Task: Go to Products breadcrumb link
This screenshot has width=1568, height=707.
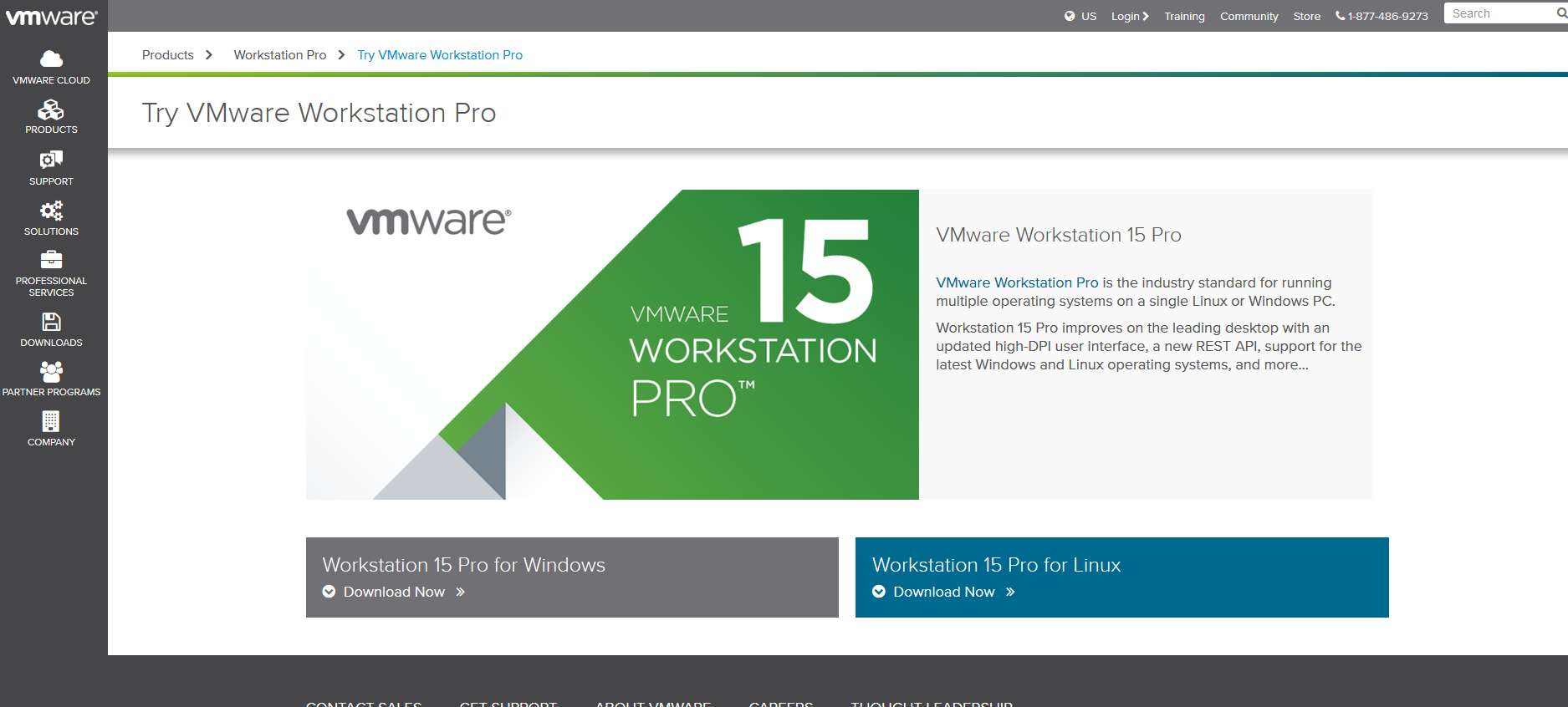Action: click(x=167, y=55)
